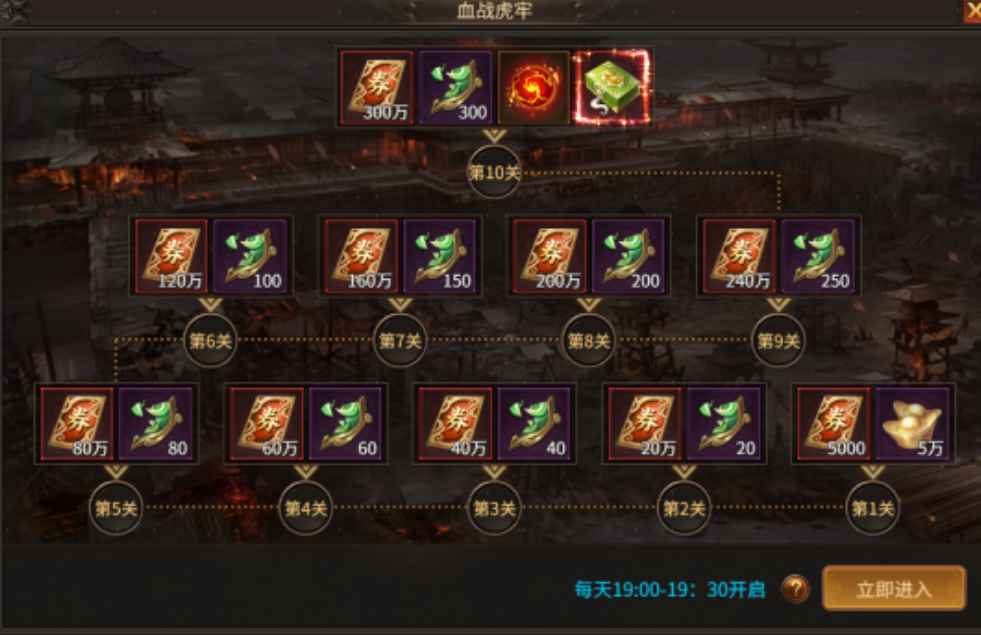Select the 第10关 stage node
Screen dimensions: 981x635
(494, 172)
